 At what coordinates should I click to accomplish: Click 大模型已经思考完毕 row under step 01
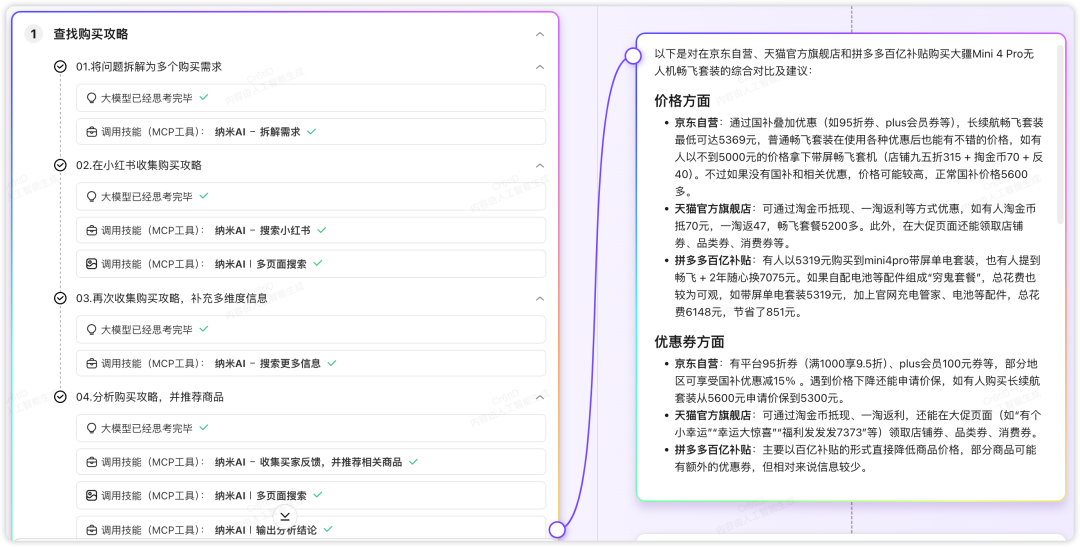311,98
